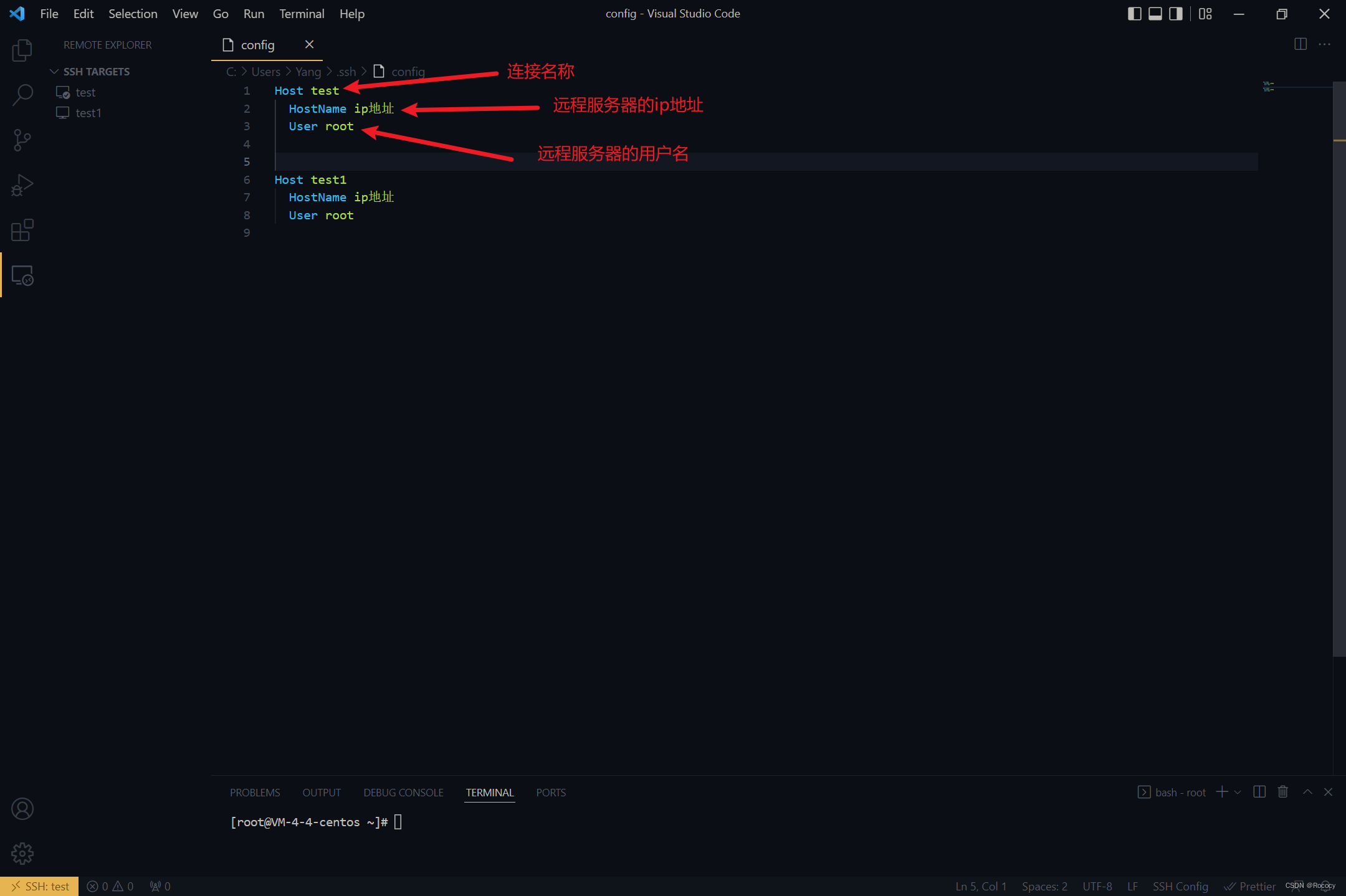Open the Remote Explorer view
Viewport: 1346px width, 896px height.
22,275
